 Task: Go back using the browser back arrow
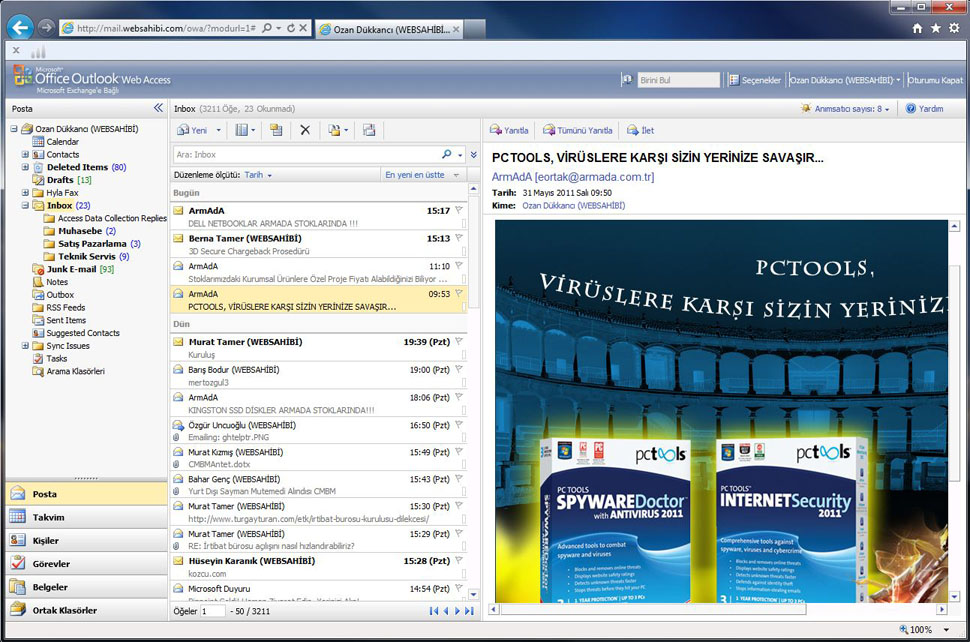click(20, 28)
